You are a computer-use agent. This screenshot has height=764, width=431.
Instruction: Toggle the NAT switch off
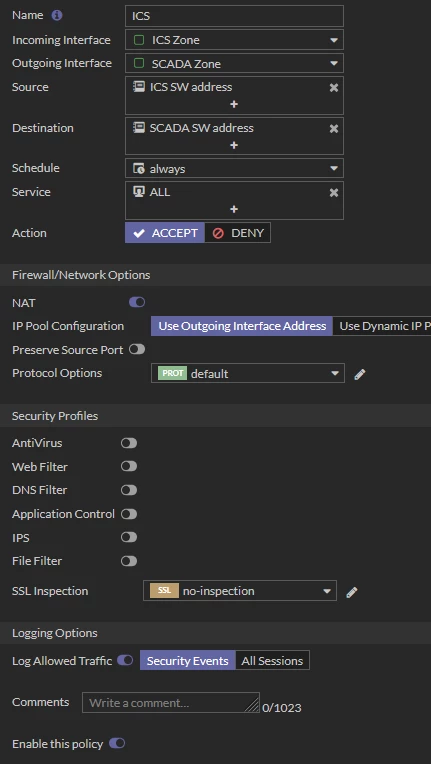[137, 303]
